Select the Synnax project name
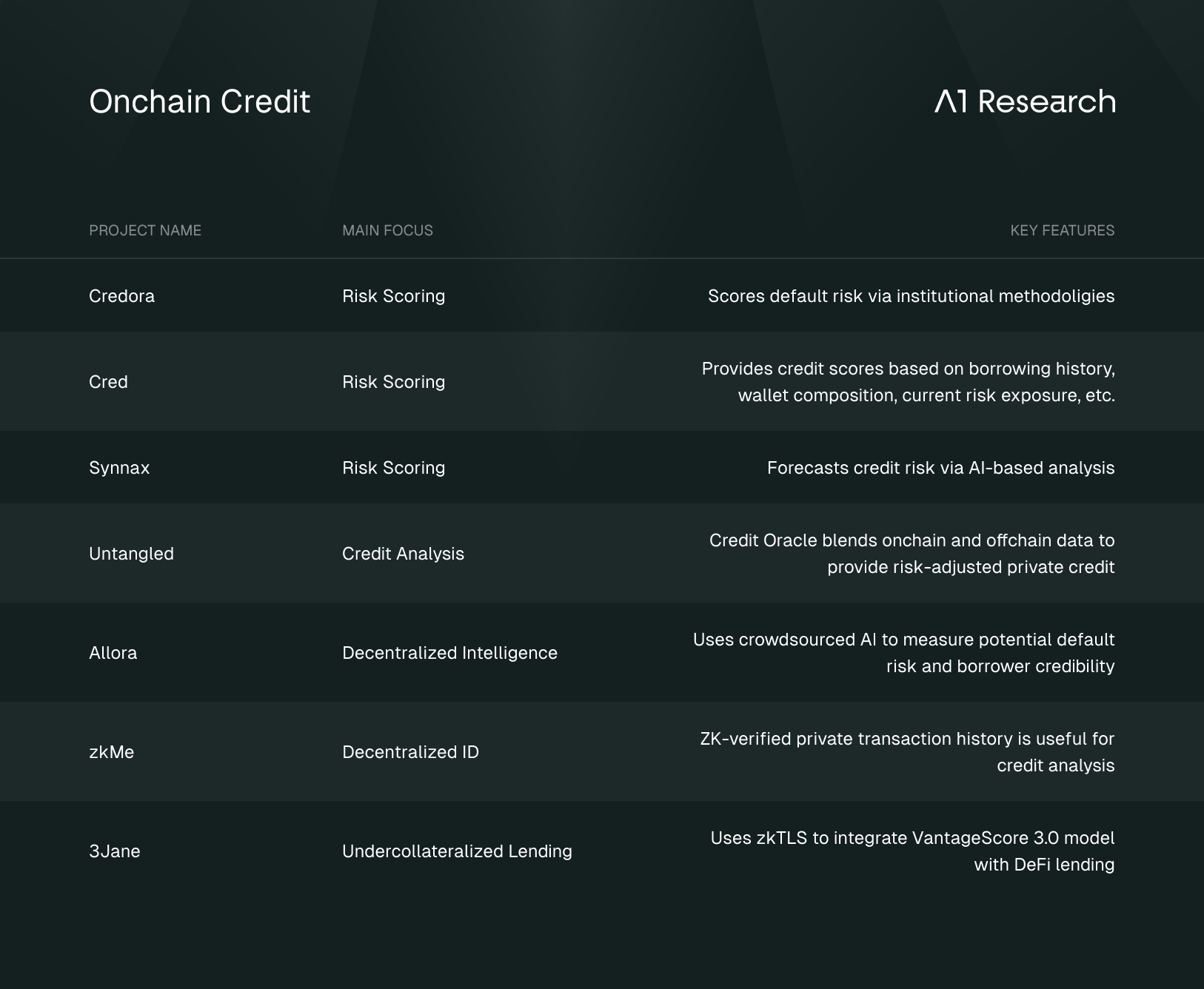Screen dimensions: 1204x989 coord(119,468)
